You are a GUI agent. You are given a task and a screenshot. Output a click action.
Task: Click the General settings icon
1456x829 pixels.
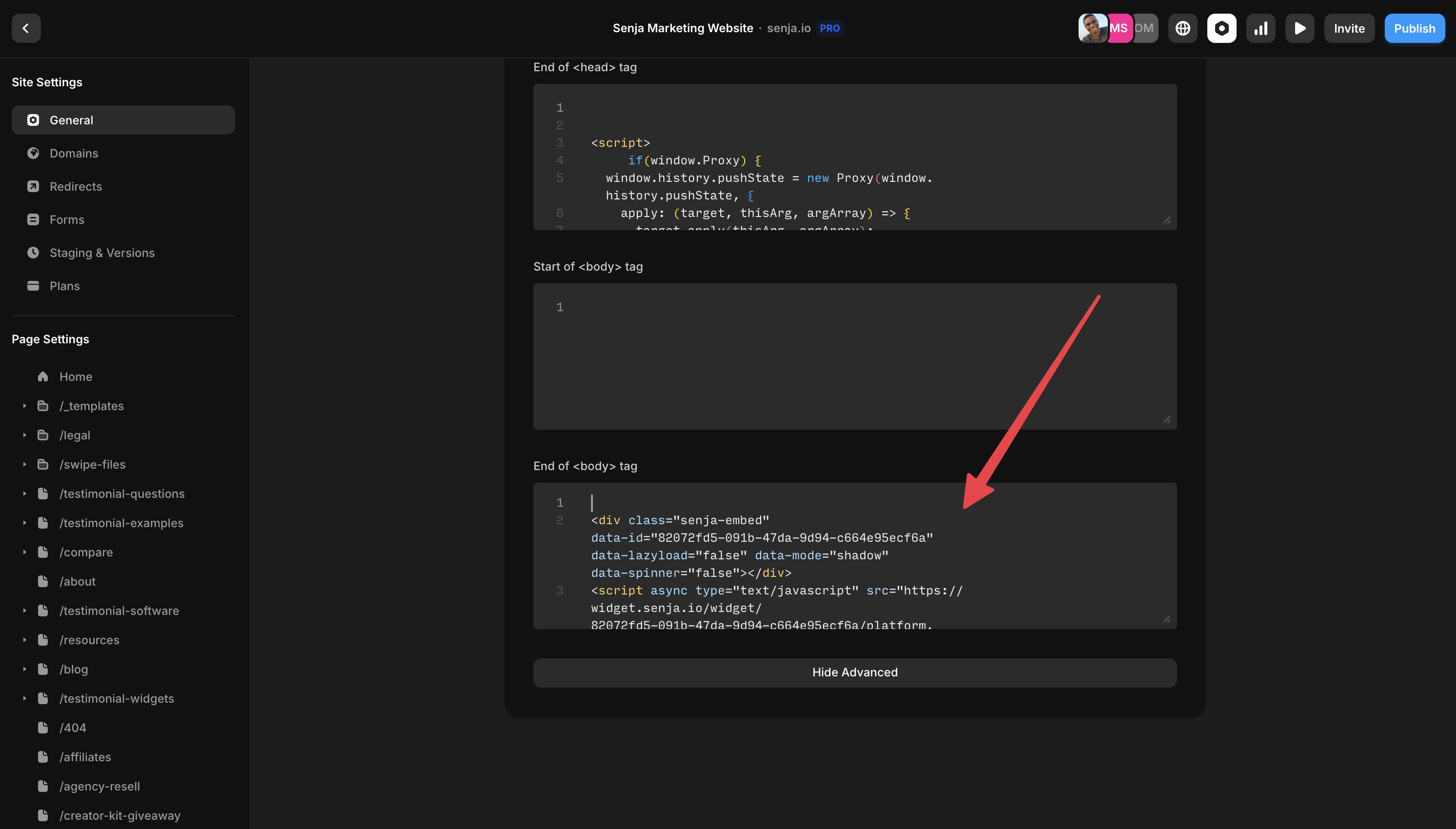tap(33, 120)
